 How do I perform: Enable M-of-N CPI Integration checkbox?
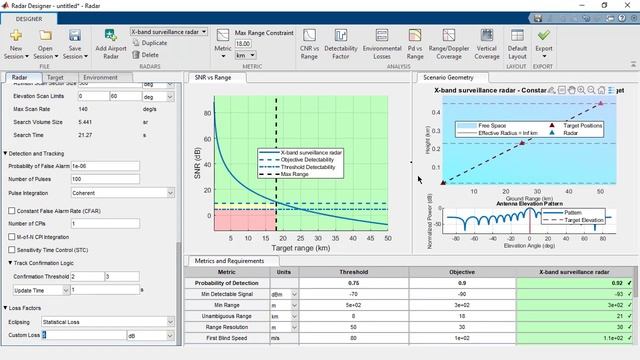click(12, 237)
